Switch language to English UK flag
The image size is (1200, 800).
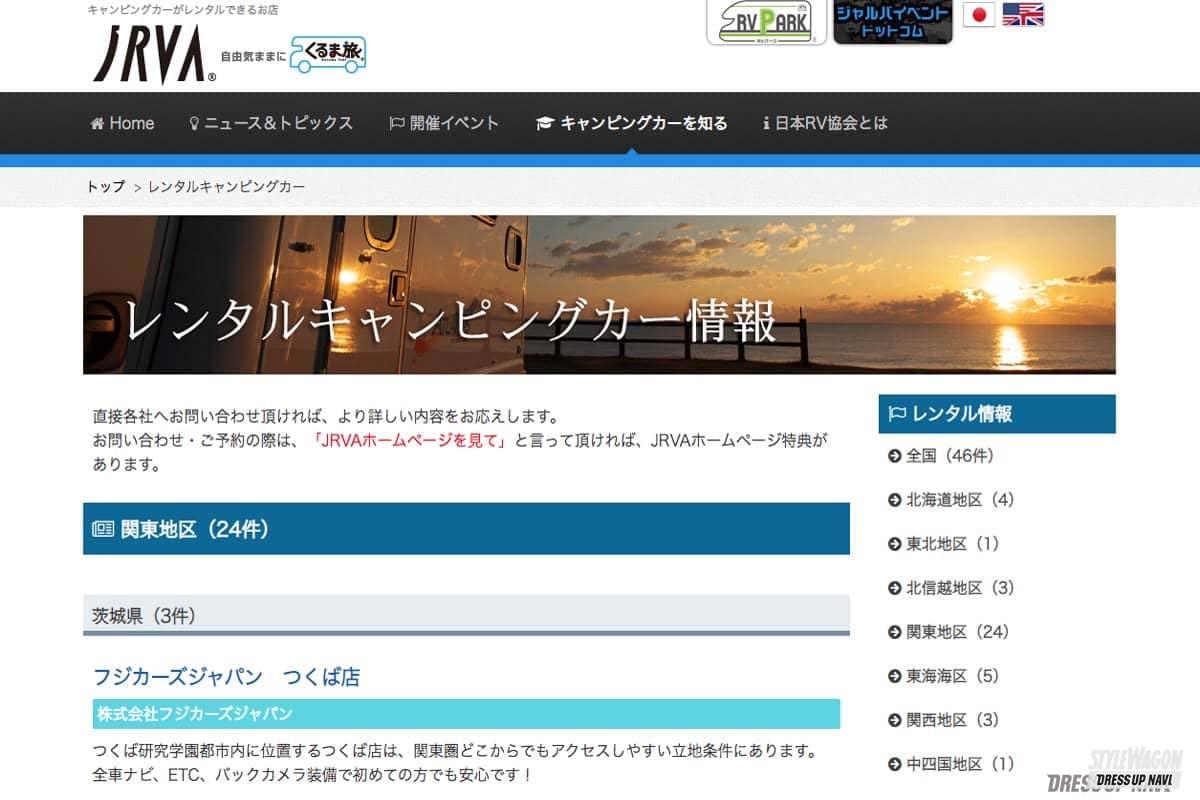coord(1023,14)
